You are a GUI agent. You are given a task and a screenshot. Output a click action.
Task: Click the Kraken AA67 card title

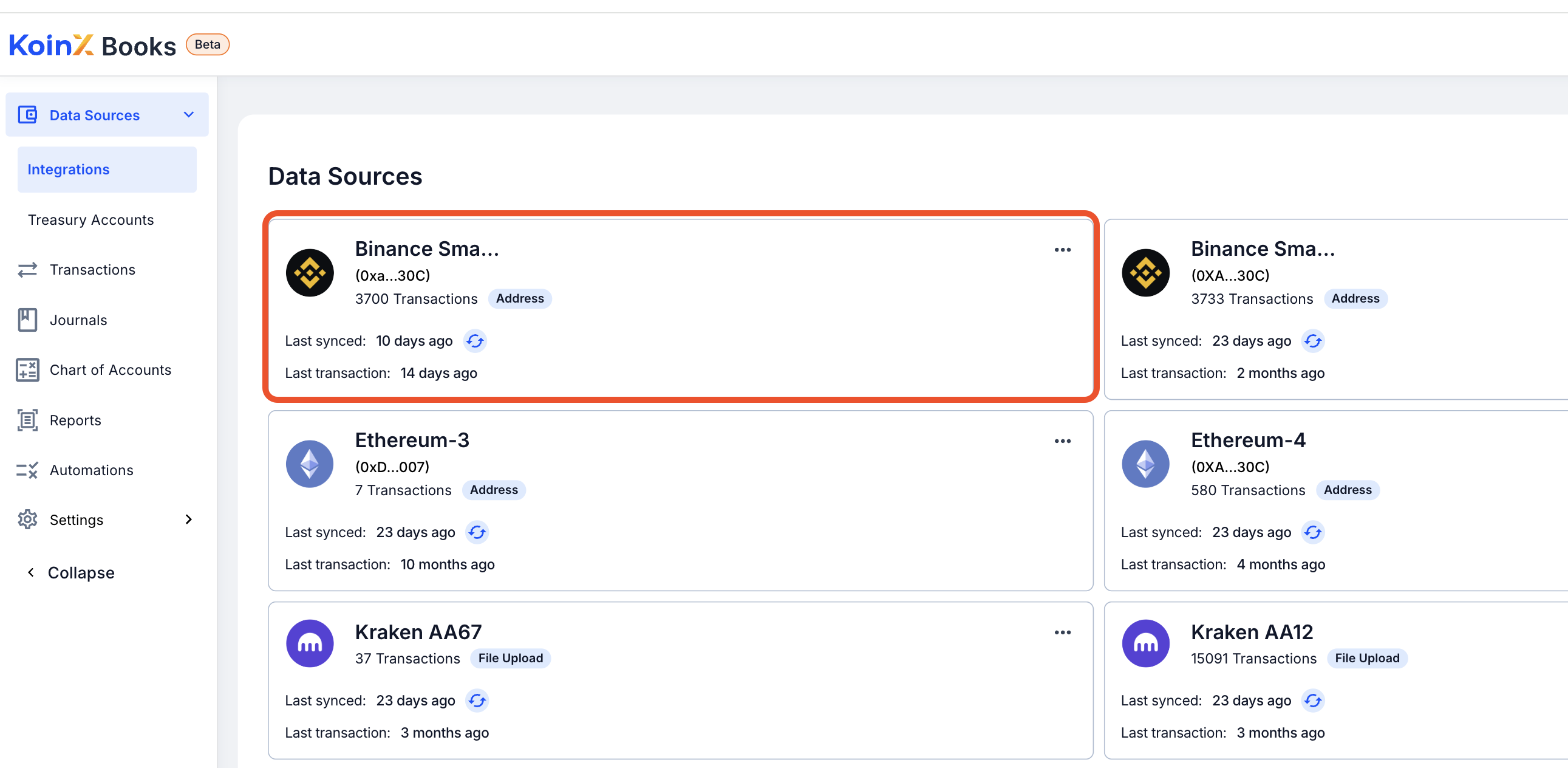click(419, 632)
